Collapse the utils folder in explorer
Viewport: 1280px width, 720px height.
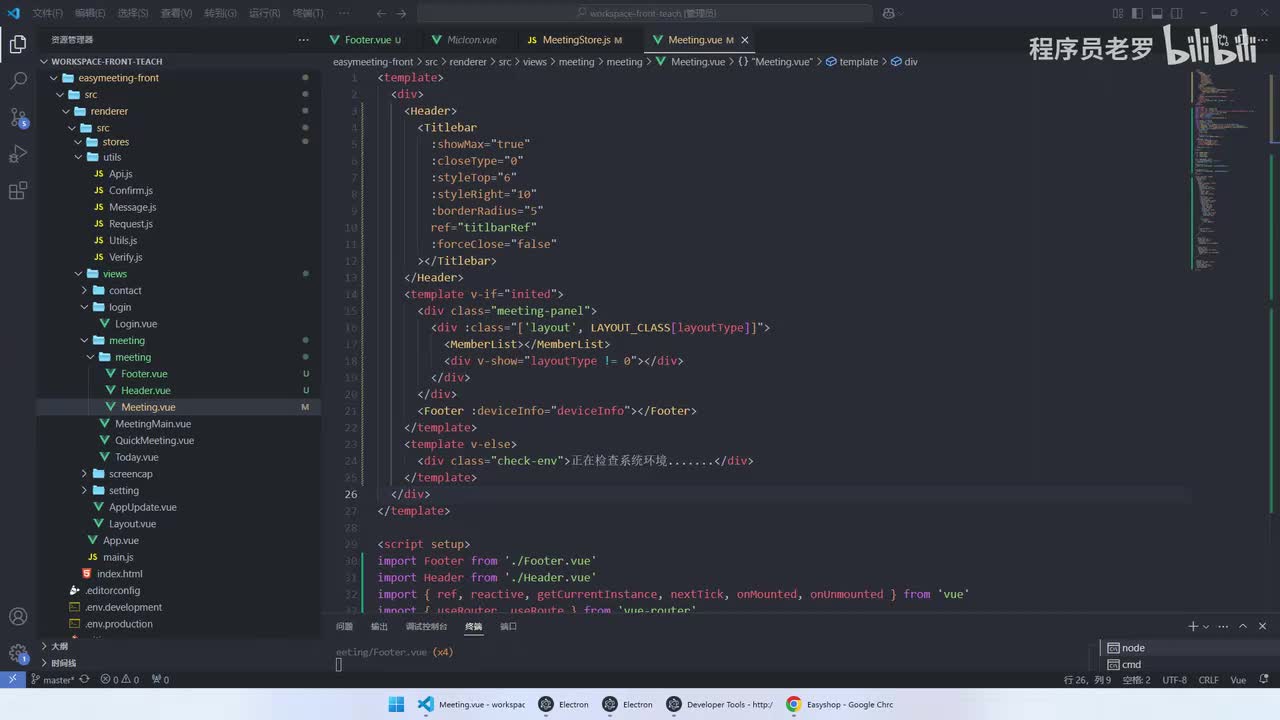click(x=79, y=157)
